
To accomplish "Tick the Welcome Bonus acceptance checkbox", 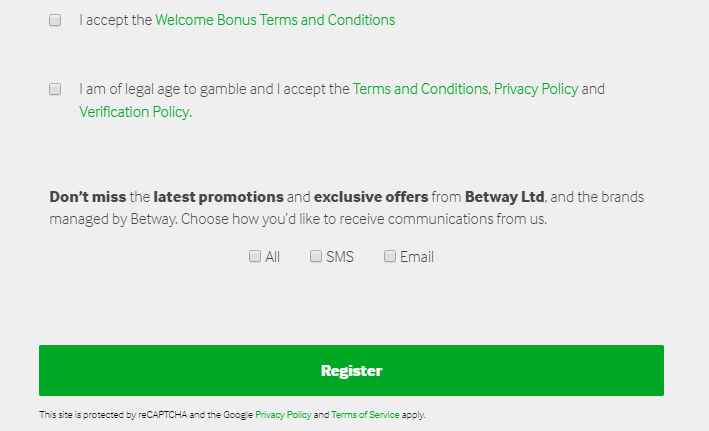I will (55, 20).
